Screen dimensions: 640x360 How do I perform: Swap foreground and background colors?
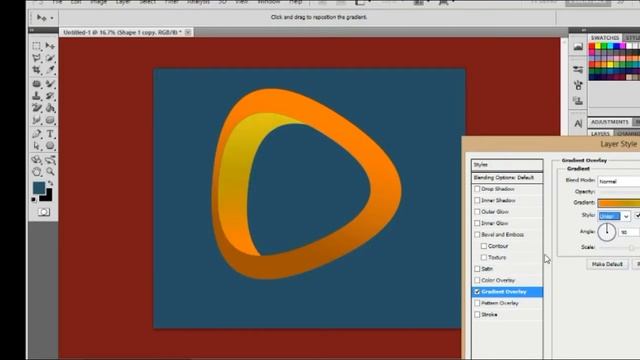[51, 183]
